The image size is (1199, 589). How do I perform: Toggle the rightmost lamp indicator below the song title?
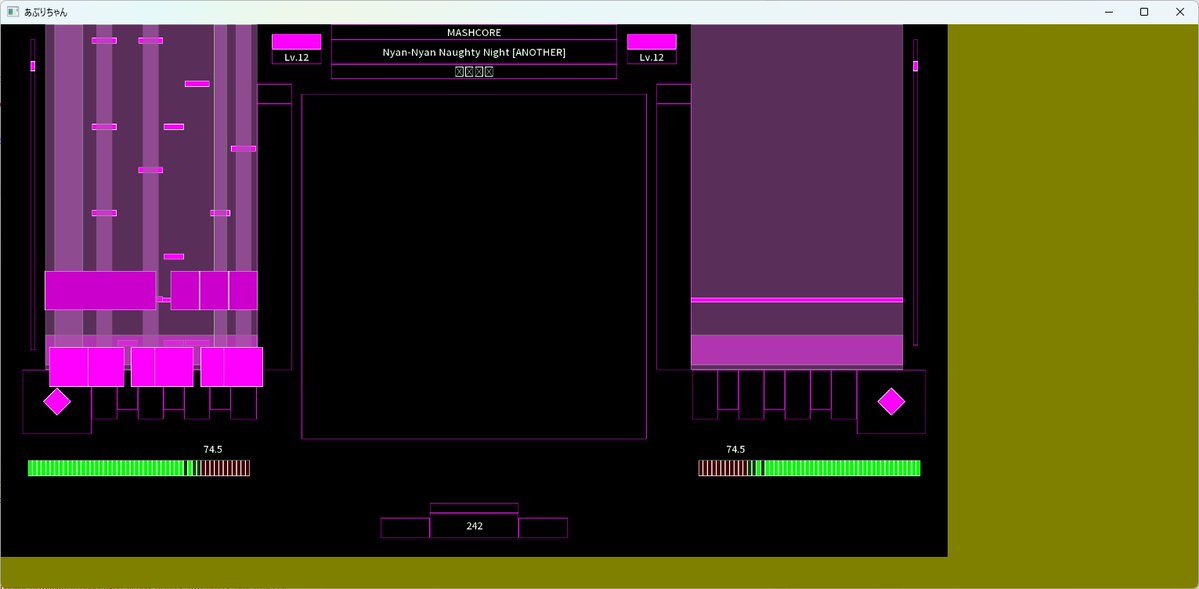pos(487,70)
